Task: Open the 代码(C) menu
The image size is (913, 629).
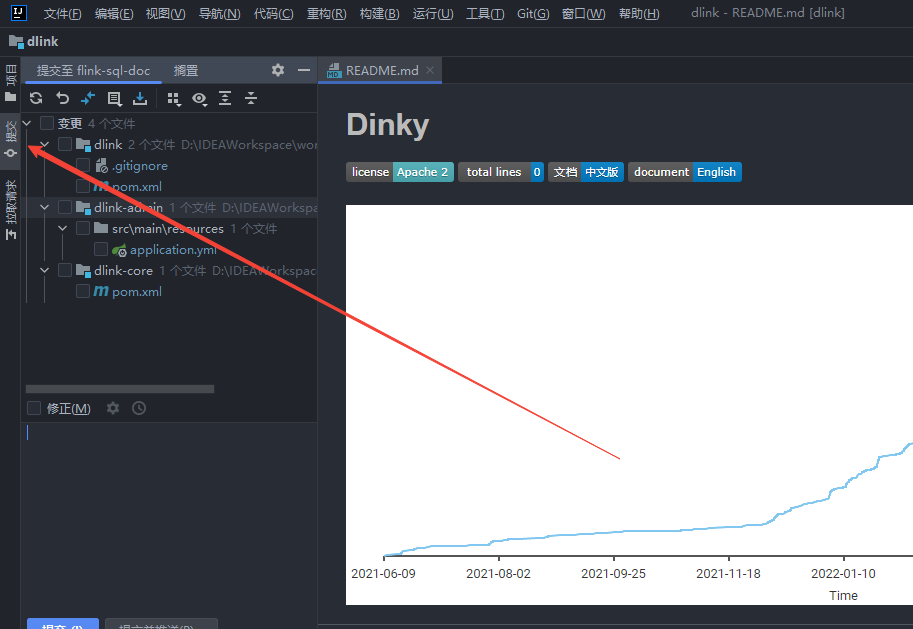Action: pos(274,13)
